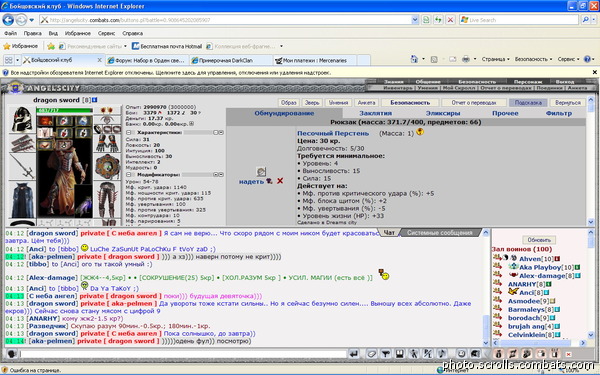Screen dimensions: 600x375
Task: Switch to the Прочее inventory tab
Action: pyautogui.click(x=505, y=113)
